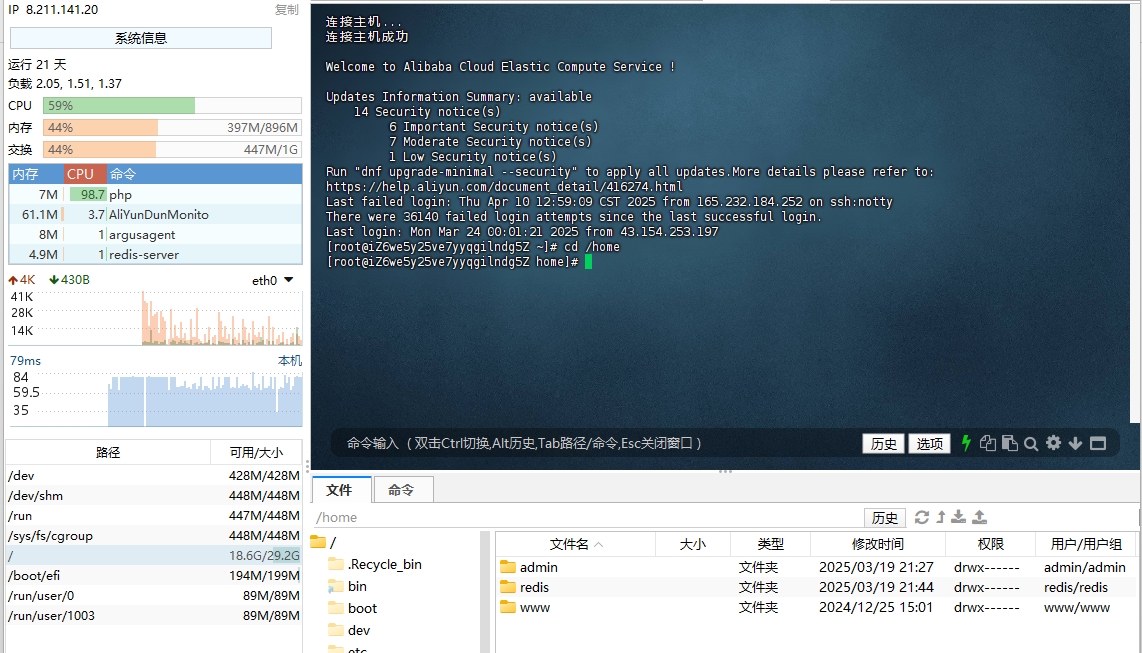Open terminal search with the magnifier icon

[1031, 443]
